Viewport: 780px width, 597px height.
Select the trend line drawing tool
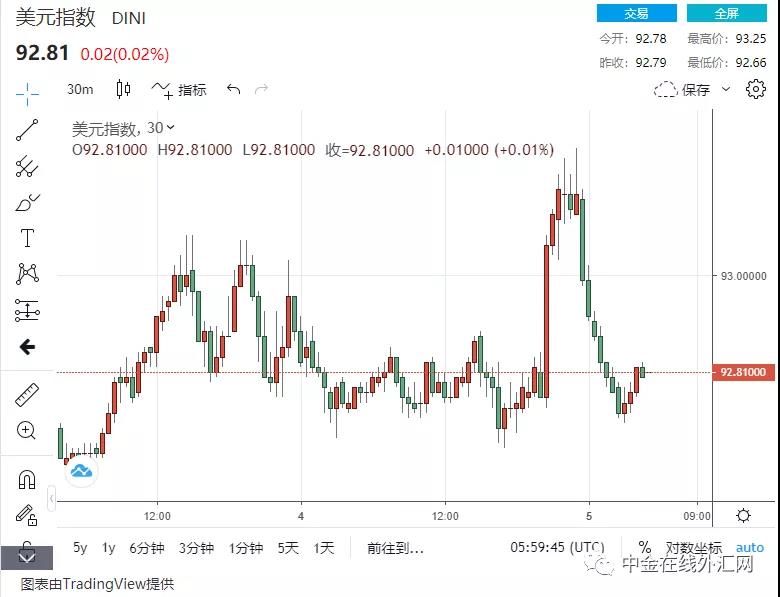click(x=27, y=130)
